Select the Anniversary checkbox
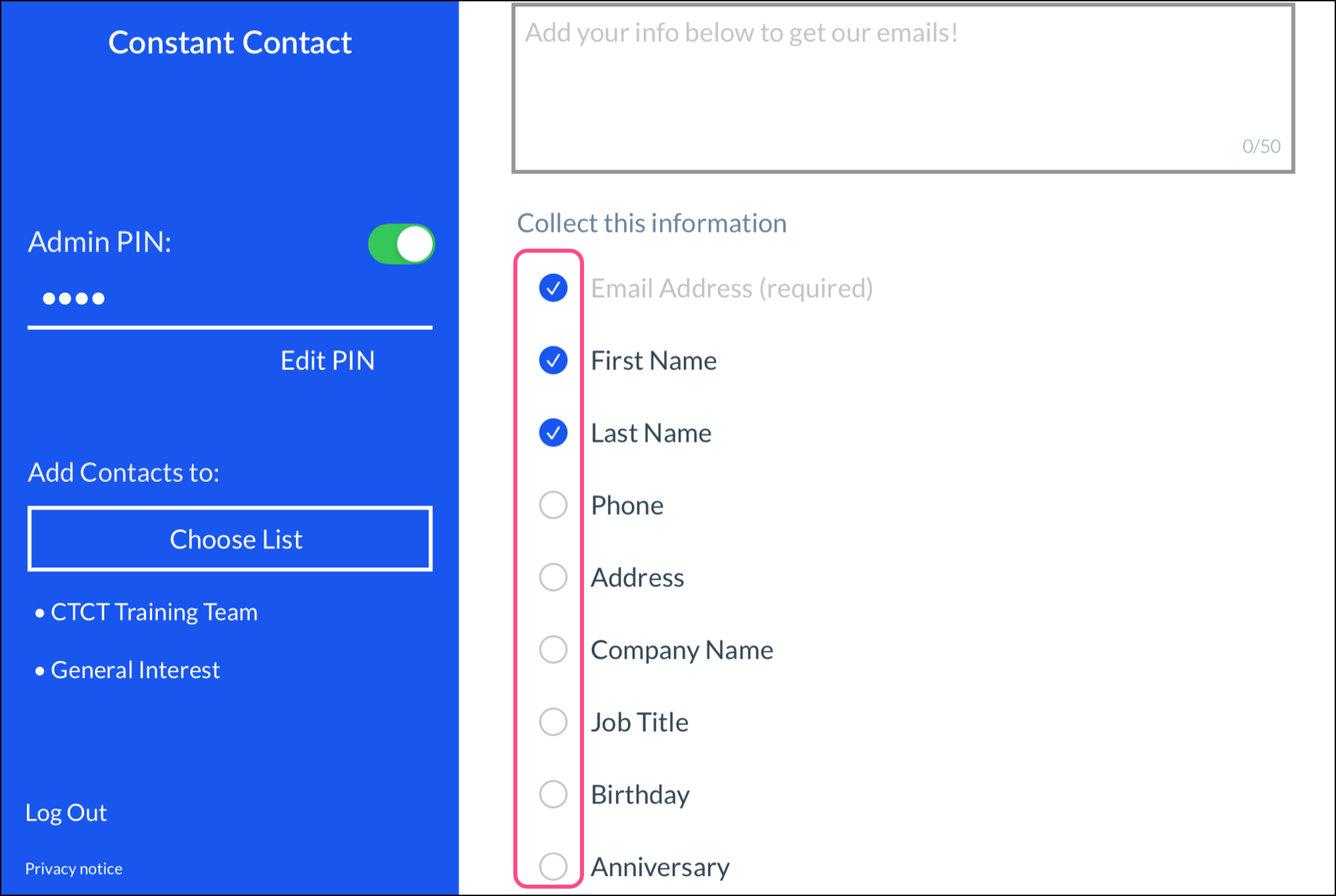 point(553,867)
